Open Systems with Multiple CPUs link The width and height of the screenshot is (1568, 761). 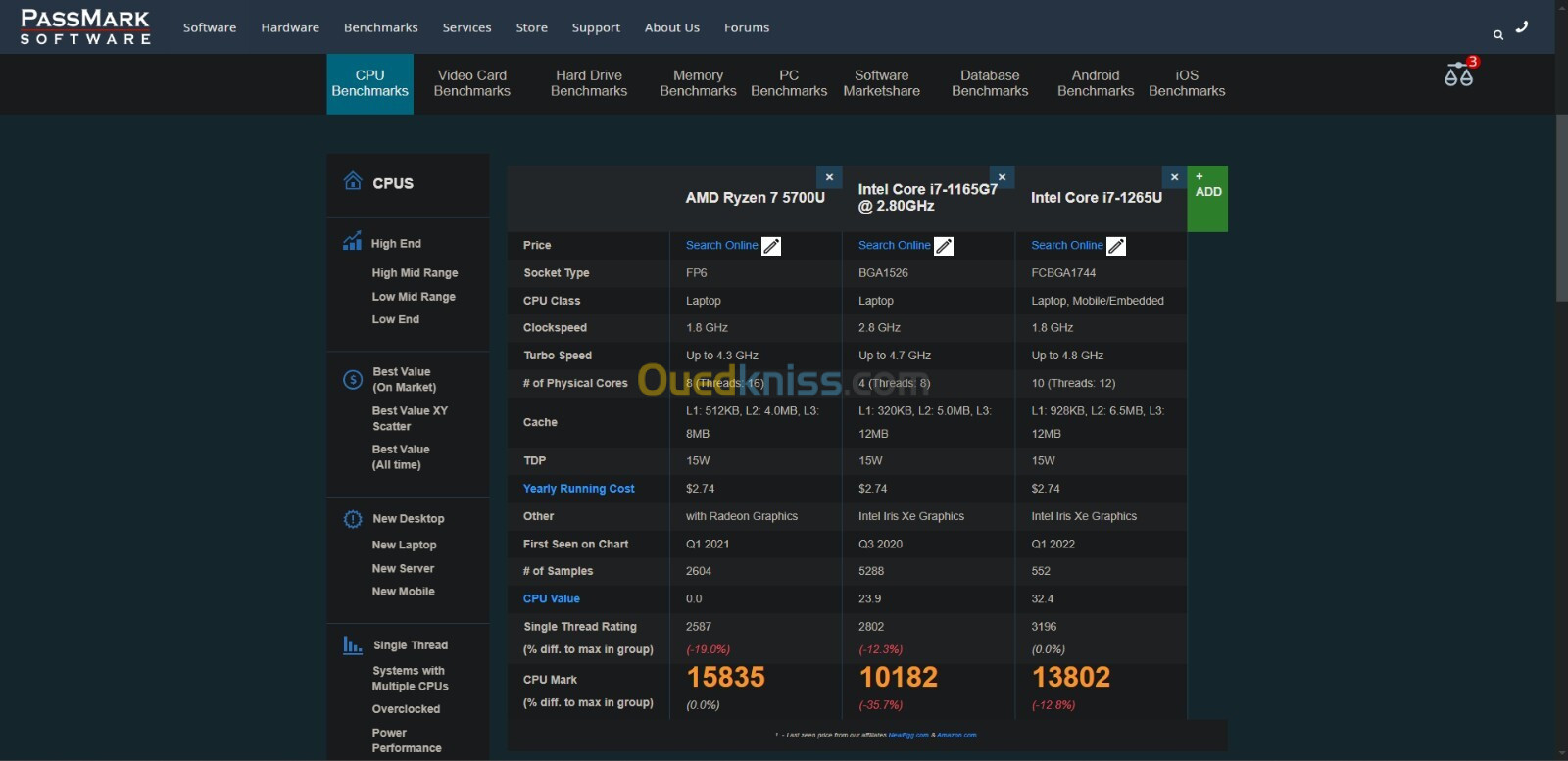(410, 679)
